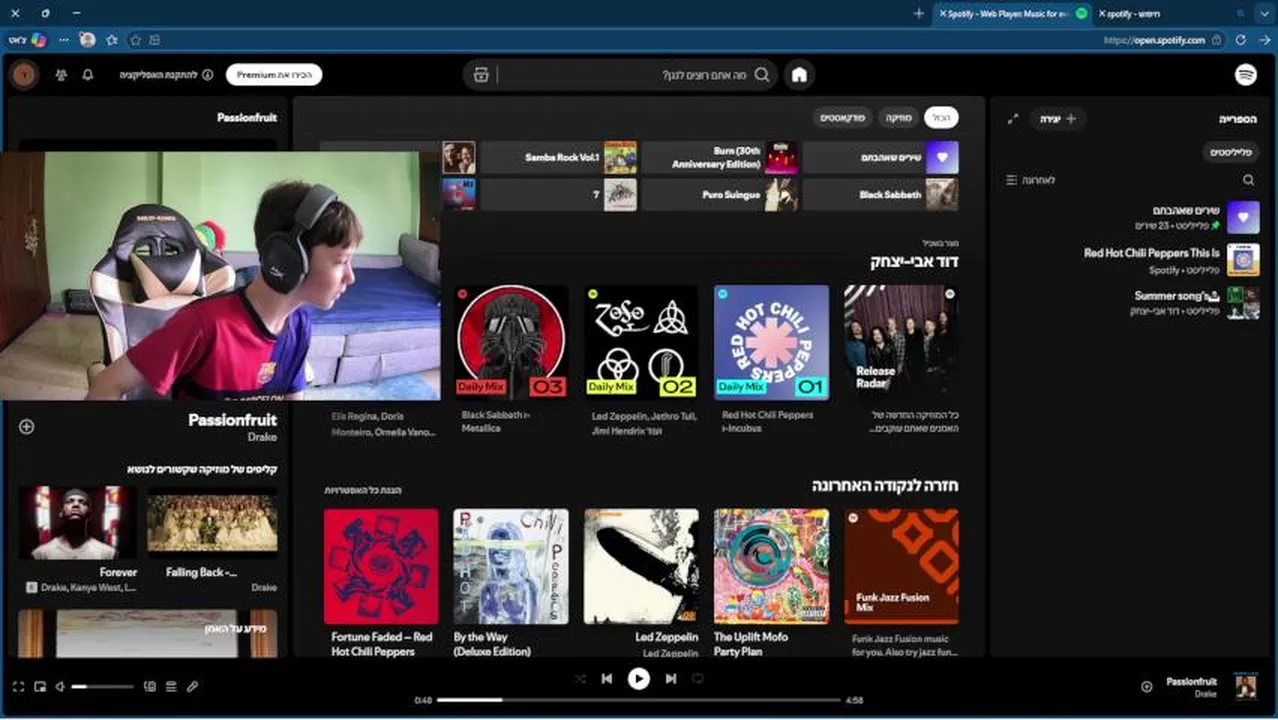Go to Spotify Home via house icon
The width and height of the screenshot is (1278, 720).
pyautogui.click(x=799, y=75)
